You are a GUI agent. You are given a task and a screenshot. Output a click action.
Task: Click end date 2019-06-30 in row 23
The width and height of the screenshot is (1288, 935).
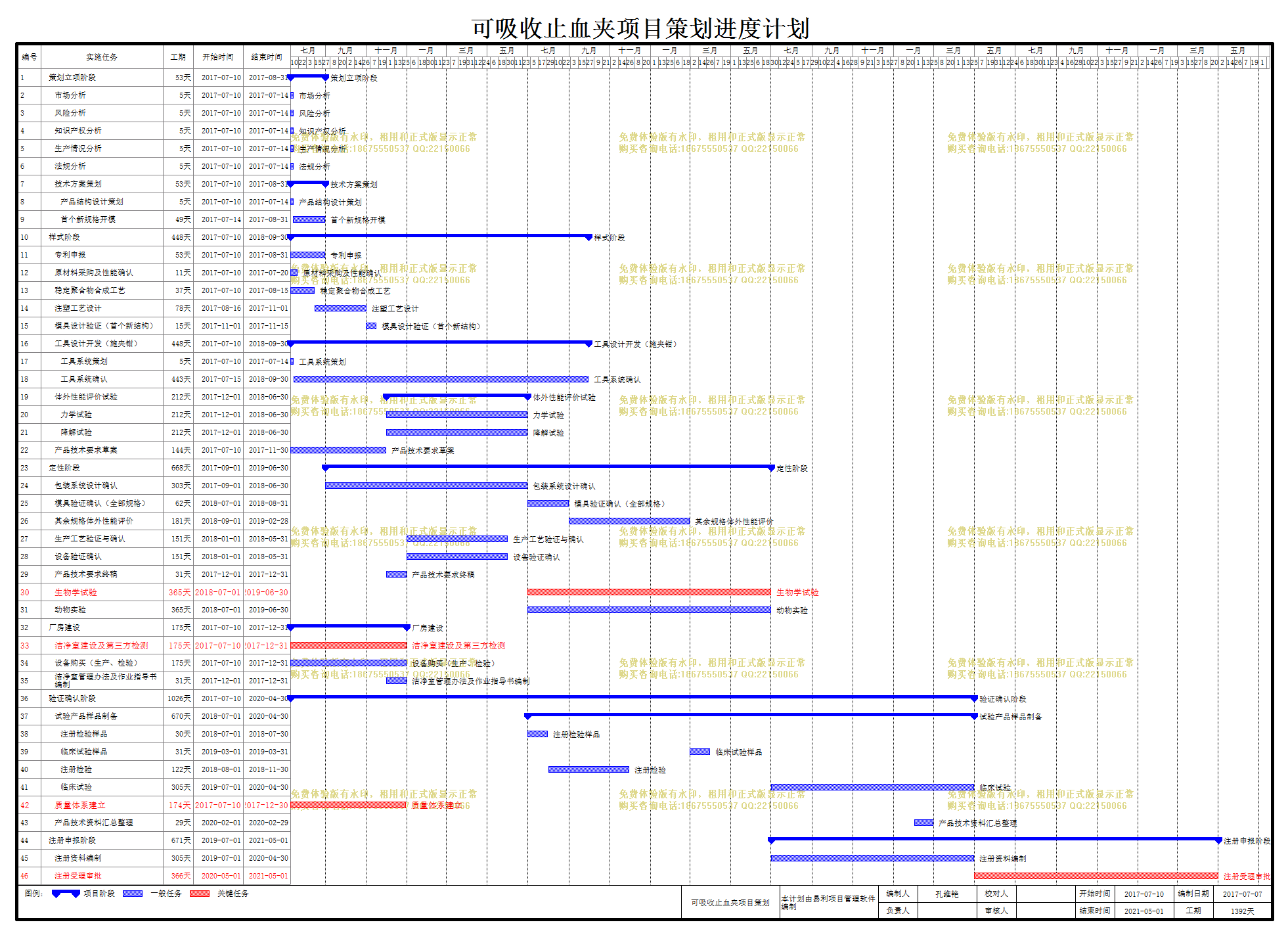point(269,468)
